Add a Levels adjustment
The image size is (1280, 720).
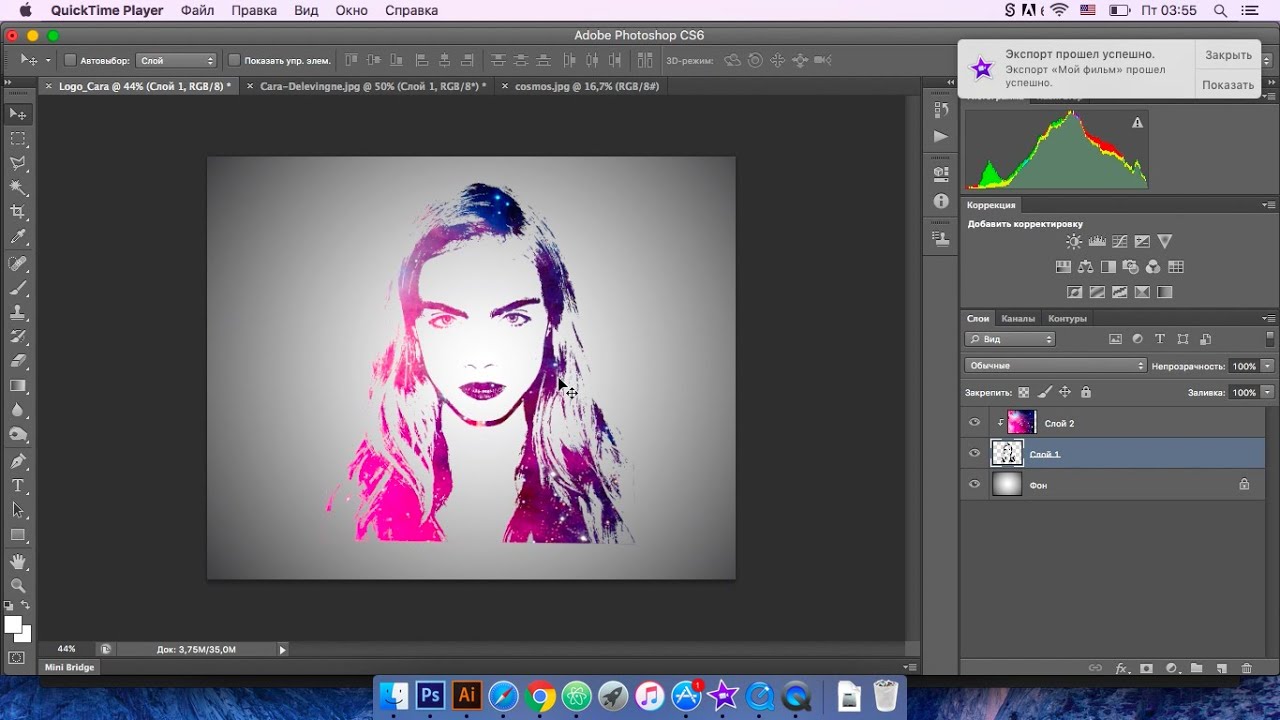tap(1097, 242)
